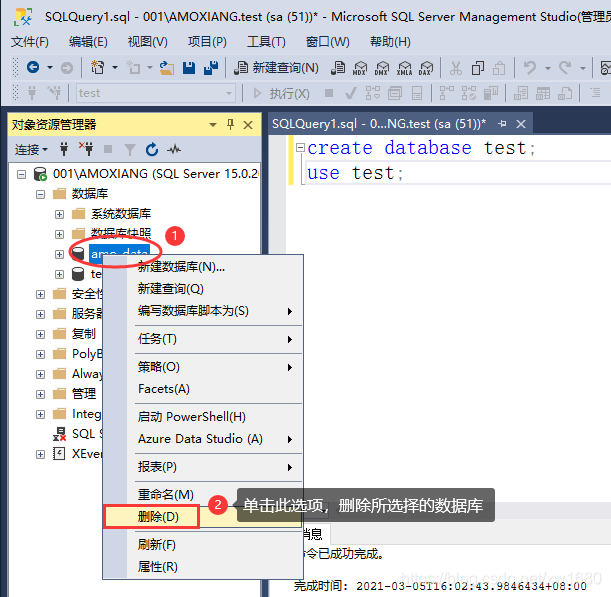Click the XMLA query icon in toolbar
The height and width of the screenshot is (597, 611).
click(x=403, y=68)
